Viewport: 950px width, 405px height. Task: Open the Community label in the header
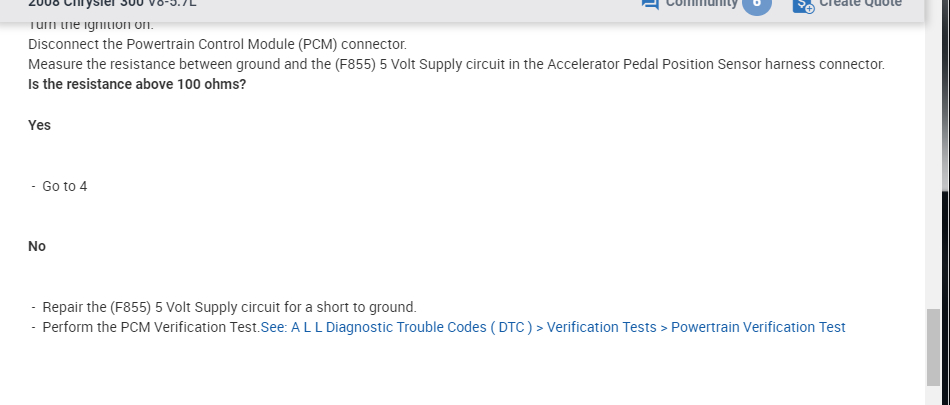coord(701,4)
